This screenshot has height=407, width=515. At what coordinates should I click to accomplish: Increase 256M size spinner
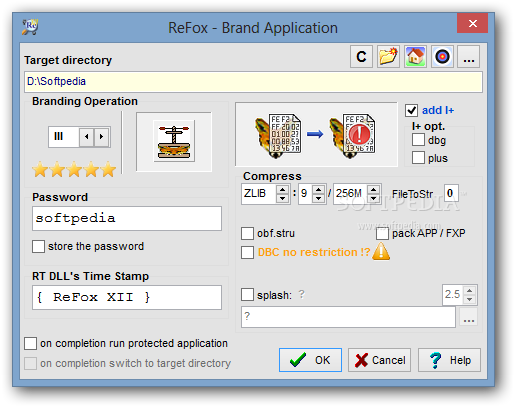[374, 189]
